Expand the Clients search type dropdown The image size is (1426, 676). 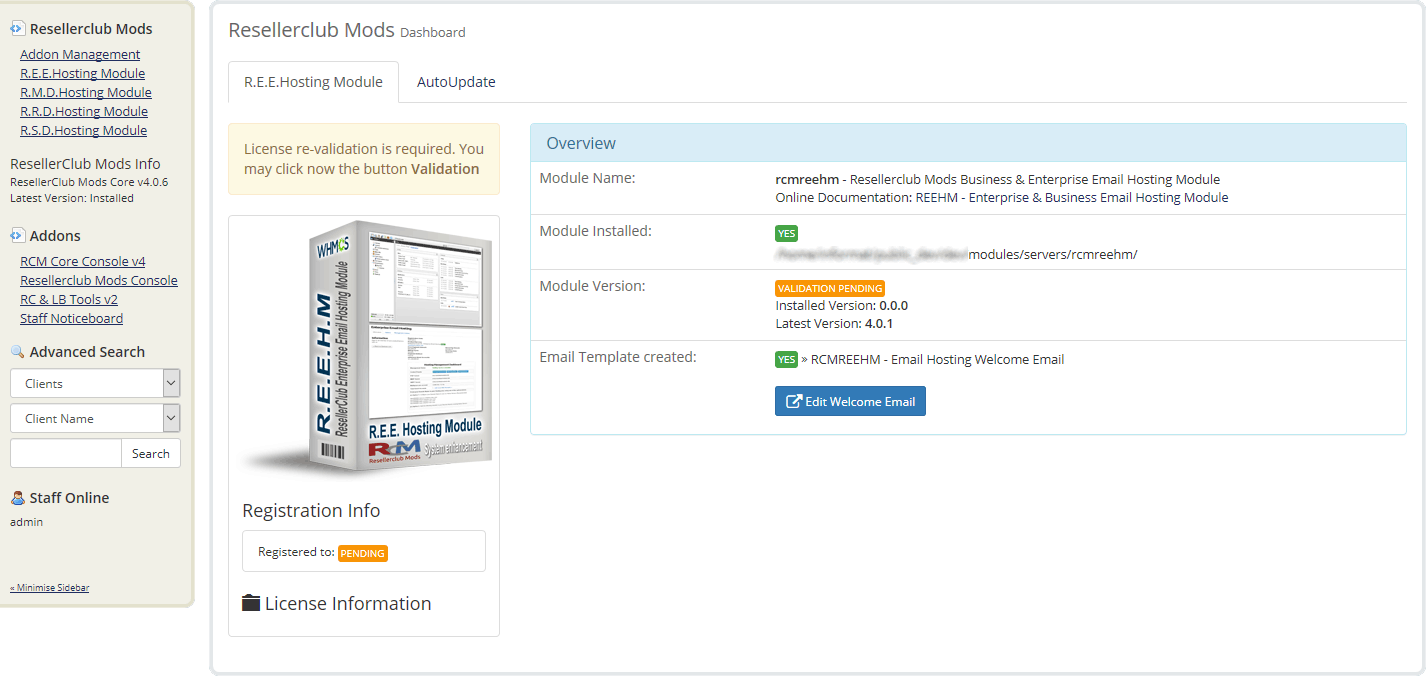[x=95, y=383]
